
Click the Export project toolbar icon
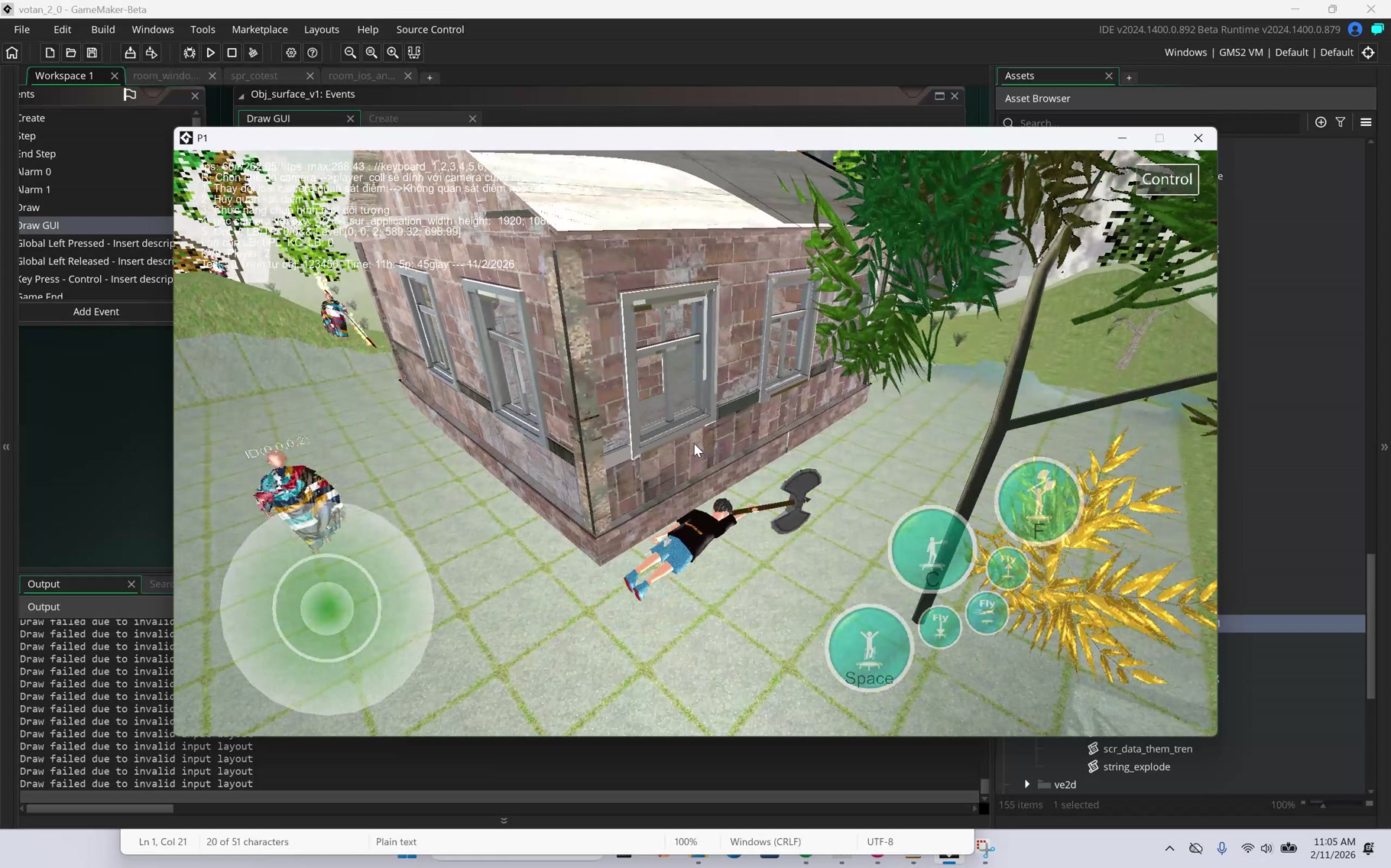[151, 53]
